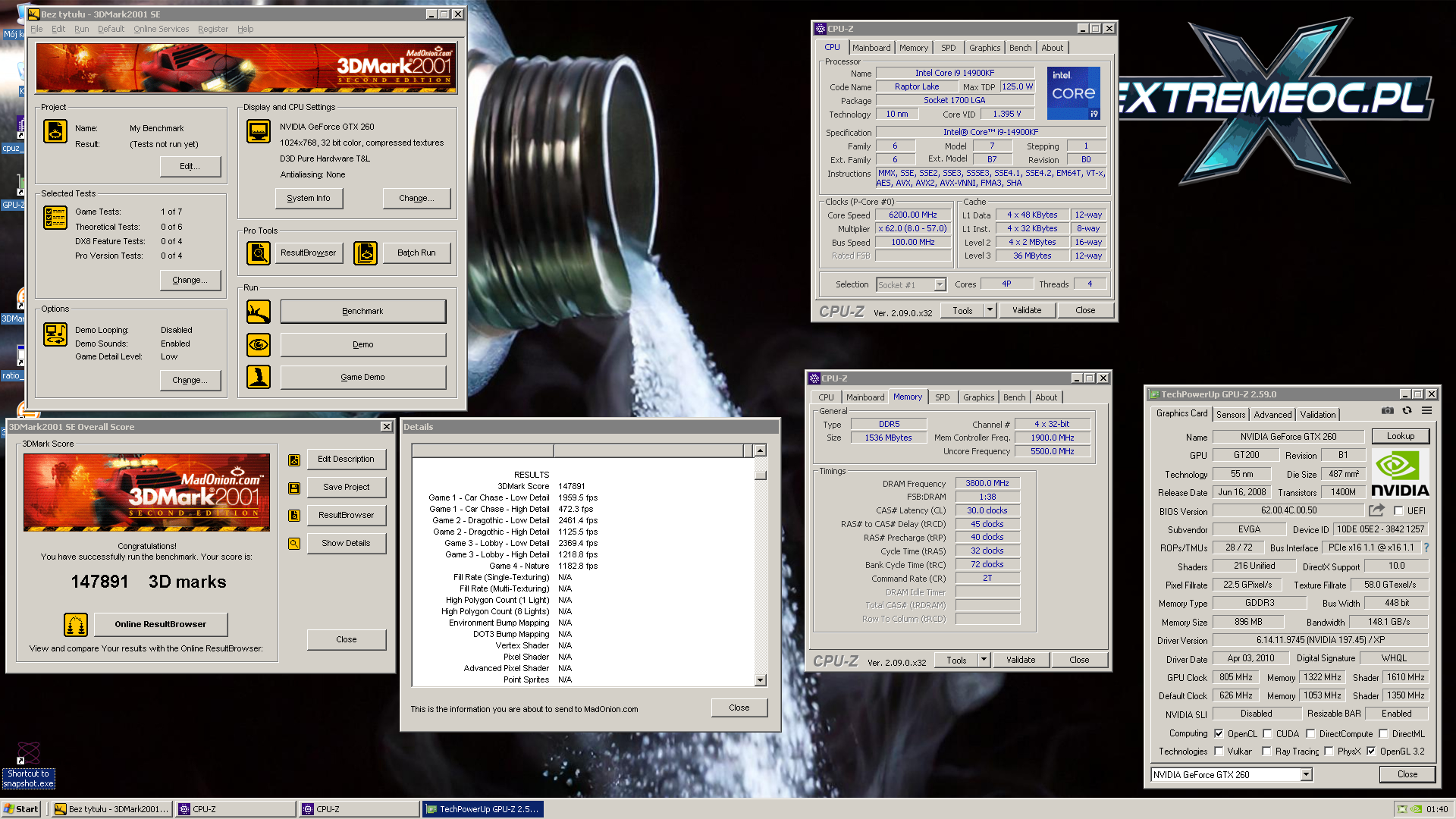Click Validate in top CPU-Z window
The height and width of the screenshot is (819, 1456).
tap(1027, 310)
